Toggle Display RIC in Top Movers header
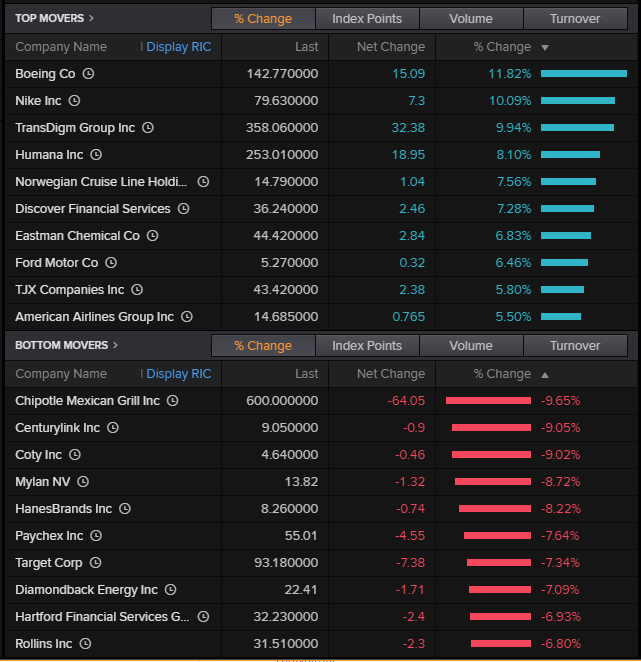The image size is (641, 662). tap(179, 47)
